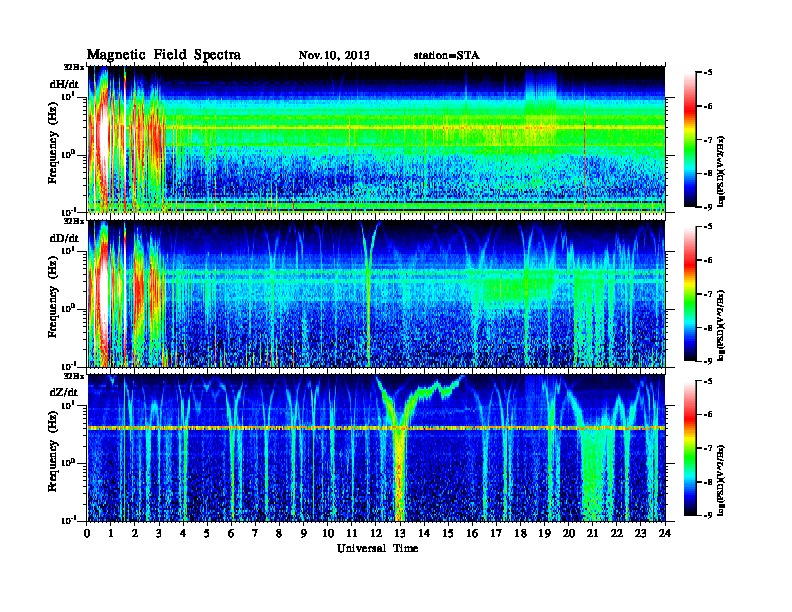Viewport: 792px width, 612px height.
Task: Click the "-8" tick on dD/dt color bar
Action: (x=708, y=327)
